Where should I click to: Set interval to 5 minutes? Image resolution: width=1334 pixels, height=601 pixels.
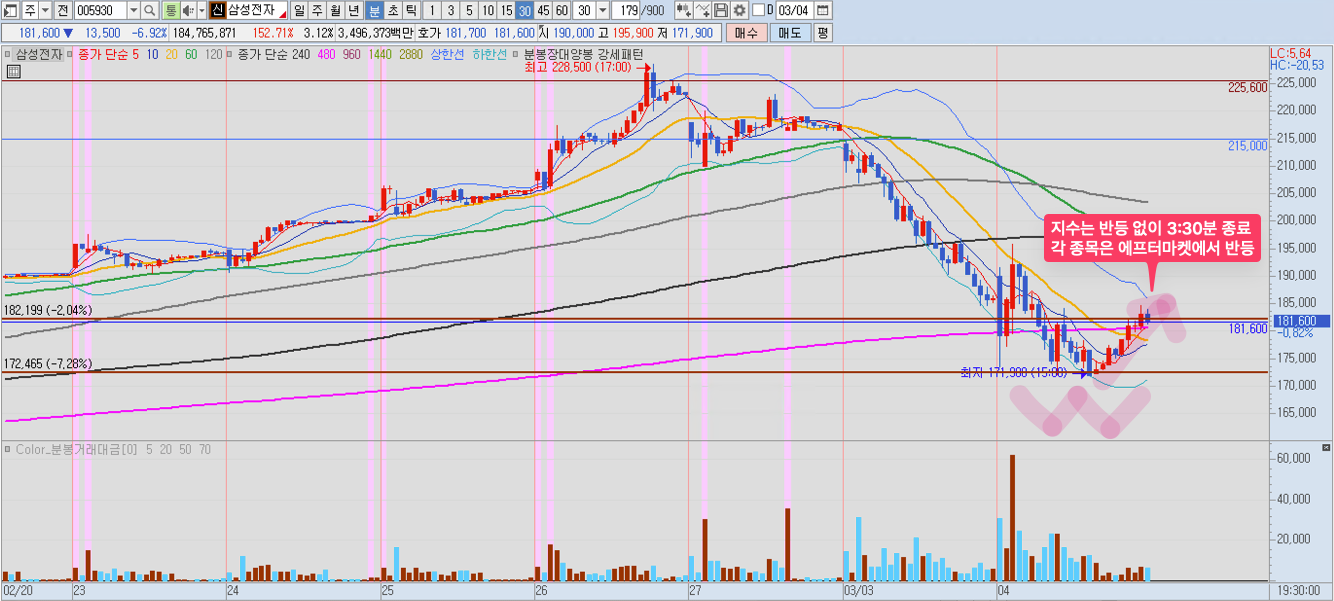(x=468, y=10)
